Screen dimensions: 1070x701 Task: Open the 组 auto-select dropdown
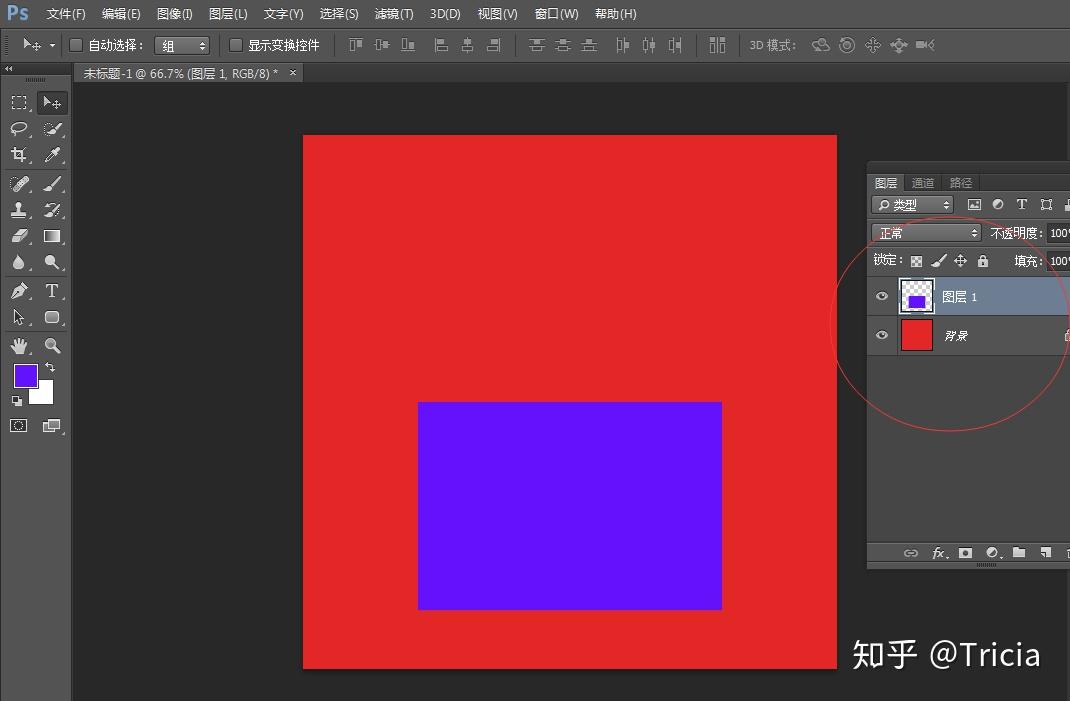click(182, 46)
